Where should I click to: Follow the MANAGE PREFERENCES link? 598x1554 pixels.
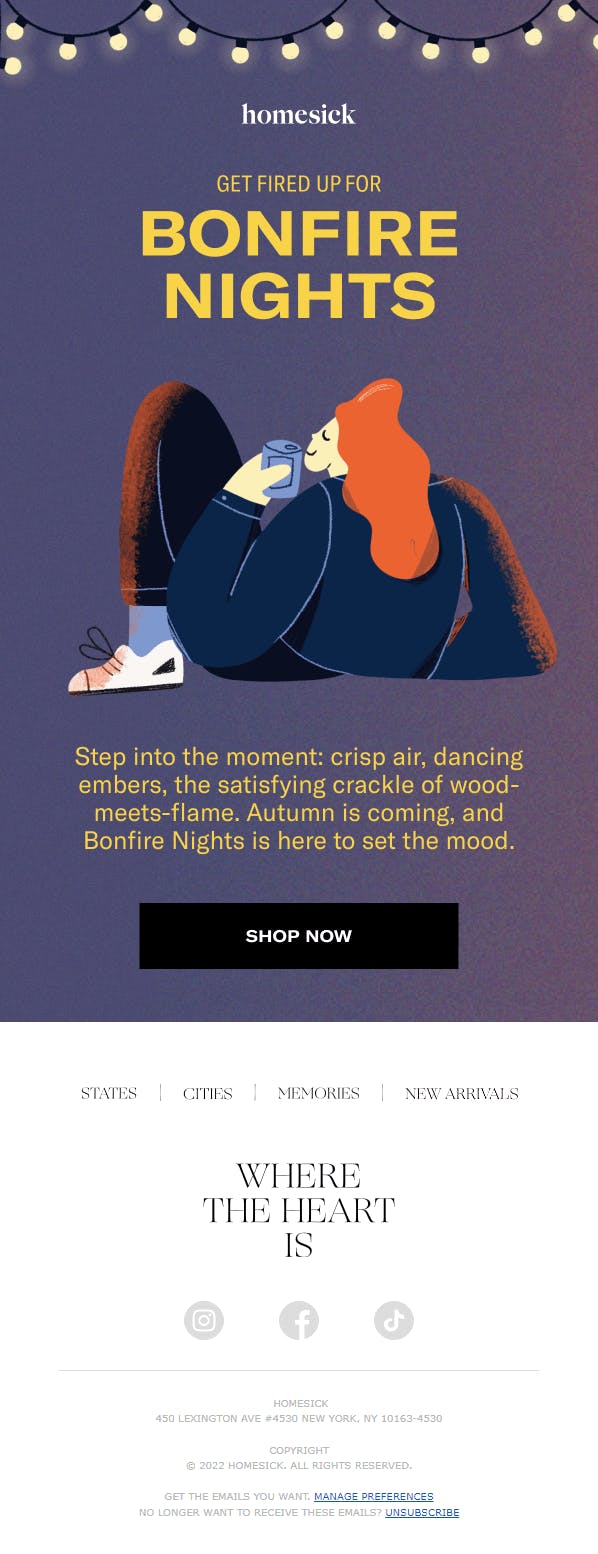tap(374, 1497)
